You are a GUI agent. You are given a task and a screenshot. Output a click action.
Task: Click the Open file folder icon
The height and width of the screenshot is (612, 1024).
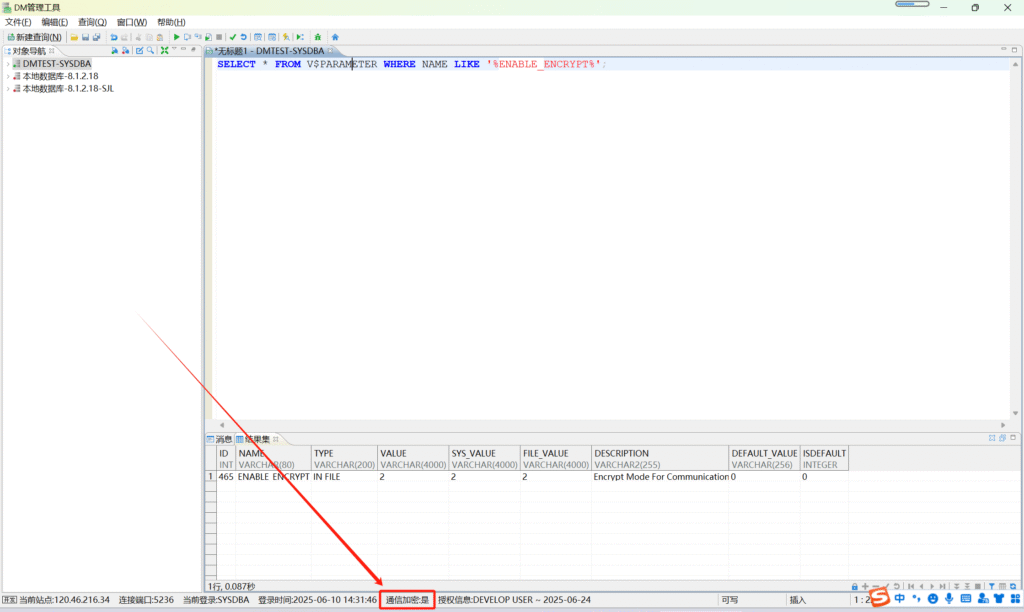tap(74, 37)
